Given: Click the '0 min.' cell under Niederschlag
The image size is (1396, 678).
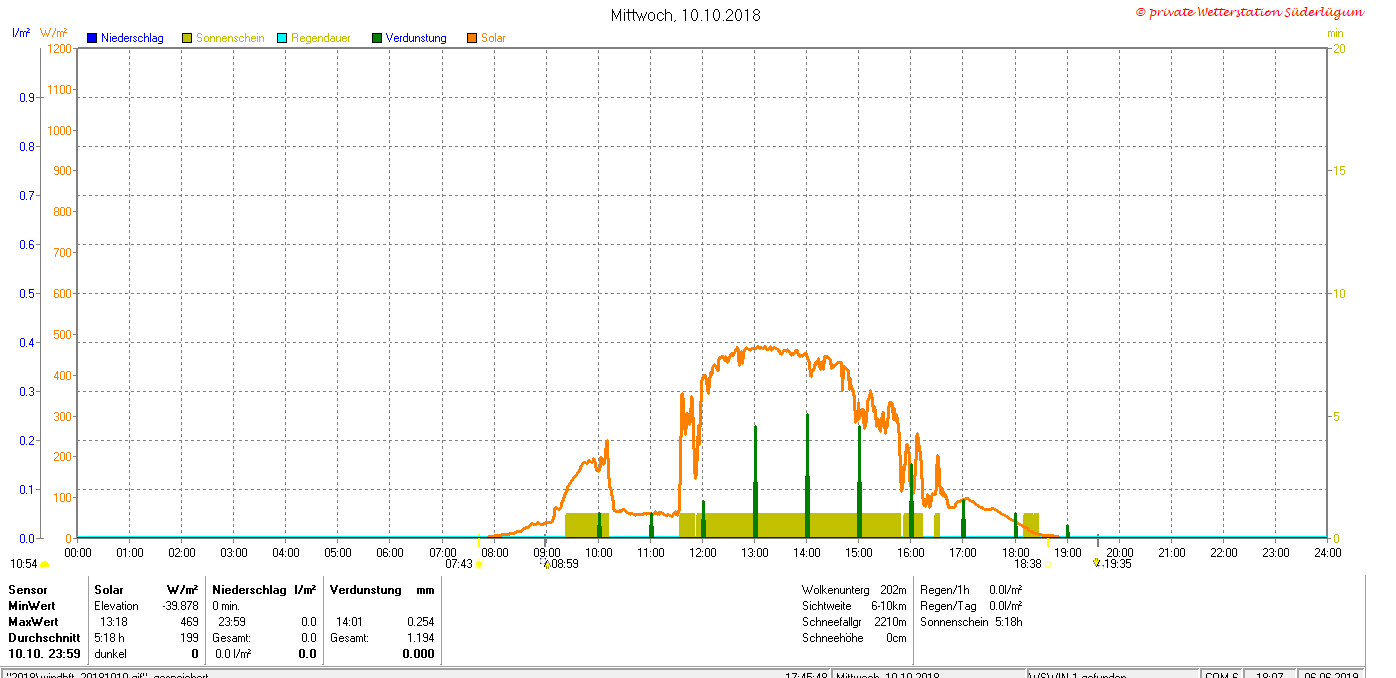Looking at the screenshot, I should click(226, 606).
